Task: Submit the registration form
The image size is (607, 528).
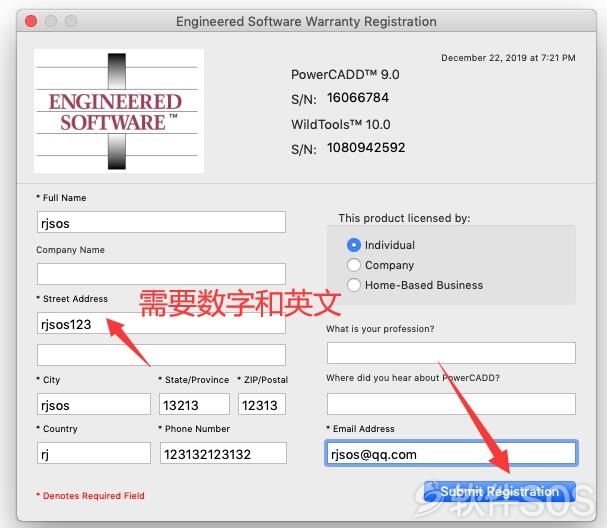Action: 499,492
